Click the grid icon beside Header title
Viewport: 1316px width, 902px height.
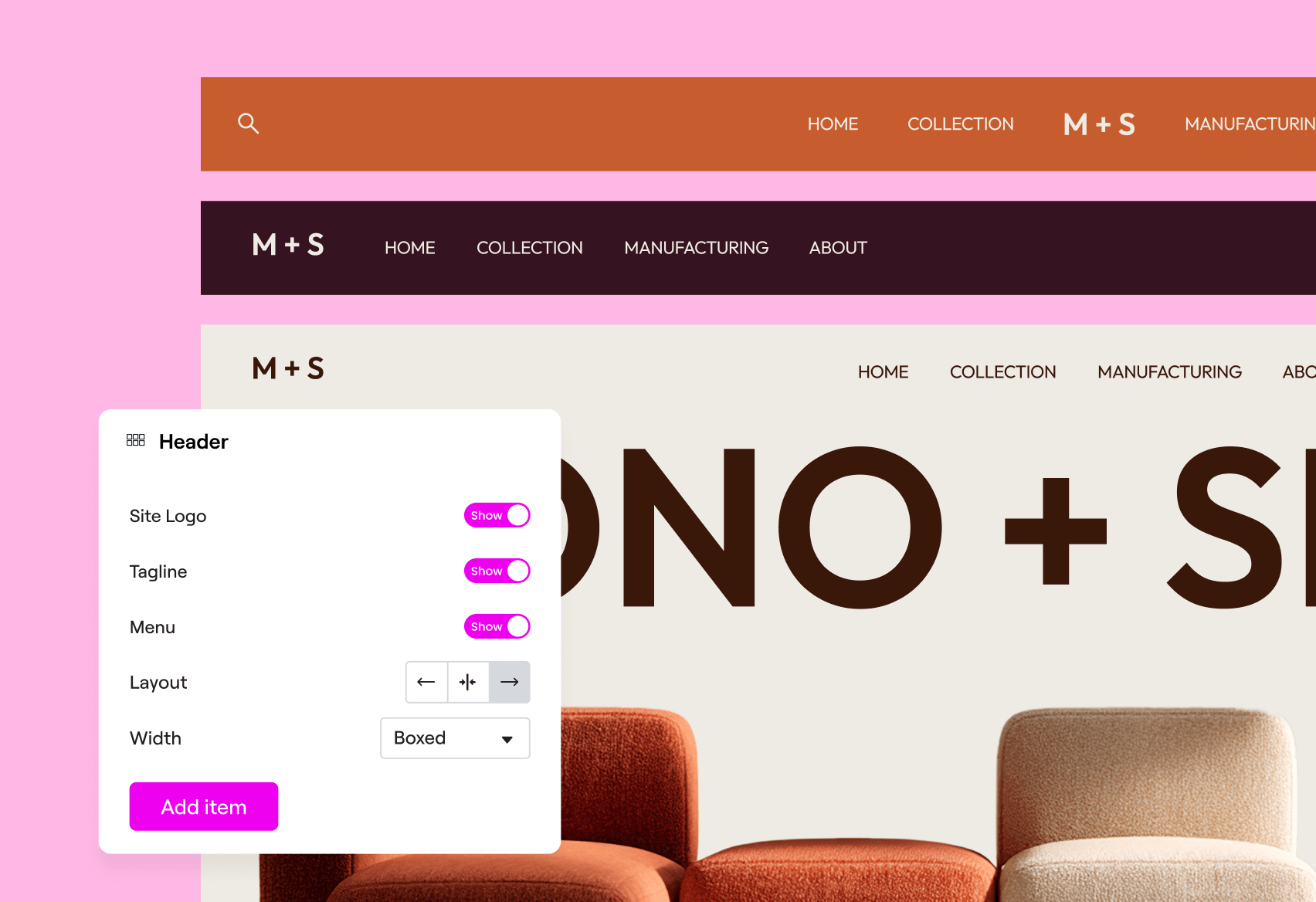coord(136,440)
